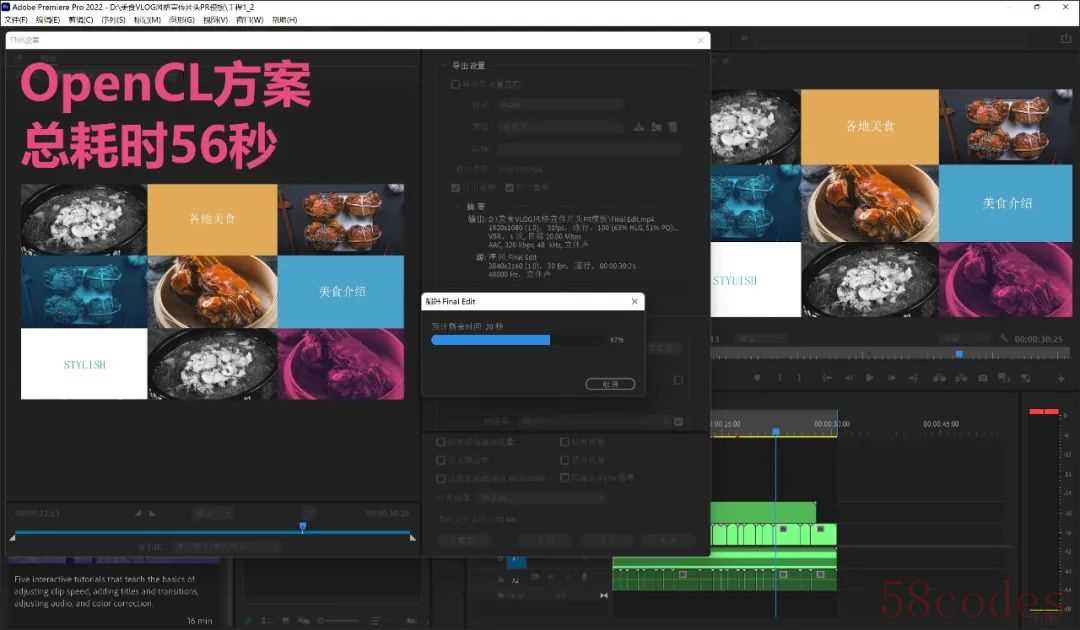The height and width of the screenshot is (630, 1080).
Task: Open the 序列(S) menu
Action: pyautogui.click(x=113, y=20)
